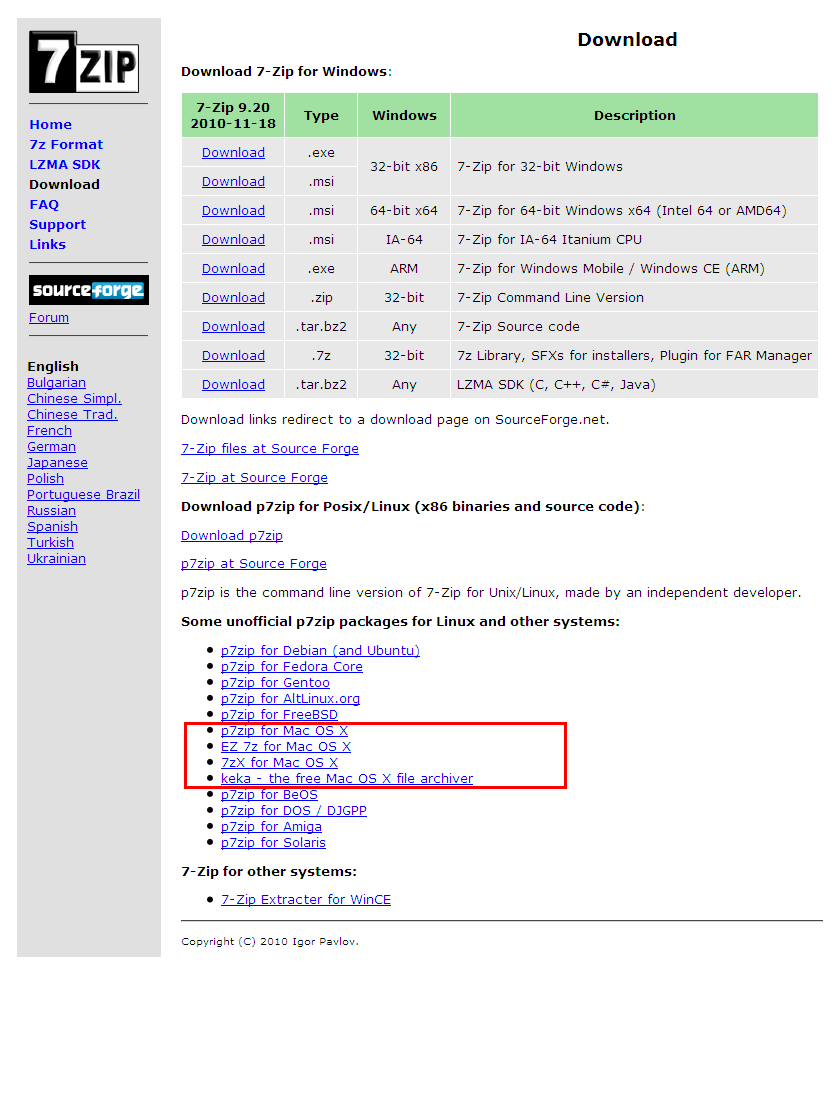Open p7zip for BeOS
The image size is (835, 1094).
click(x=269, y=795)
